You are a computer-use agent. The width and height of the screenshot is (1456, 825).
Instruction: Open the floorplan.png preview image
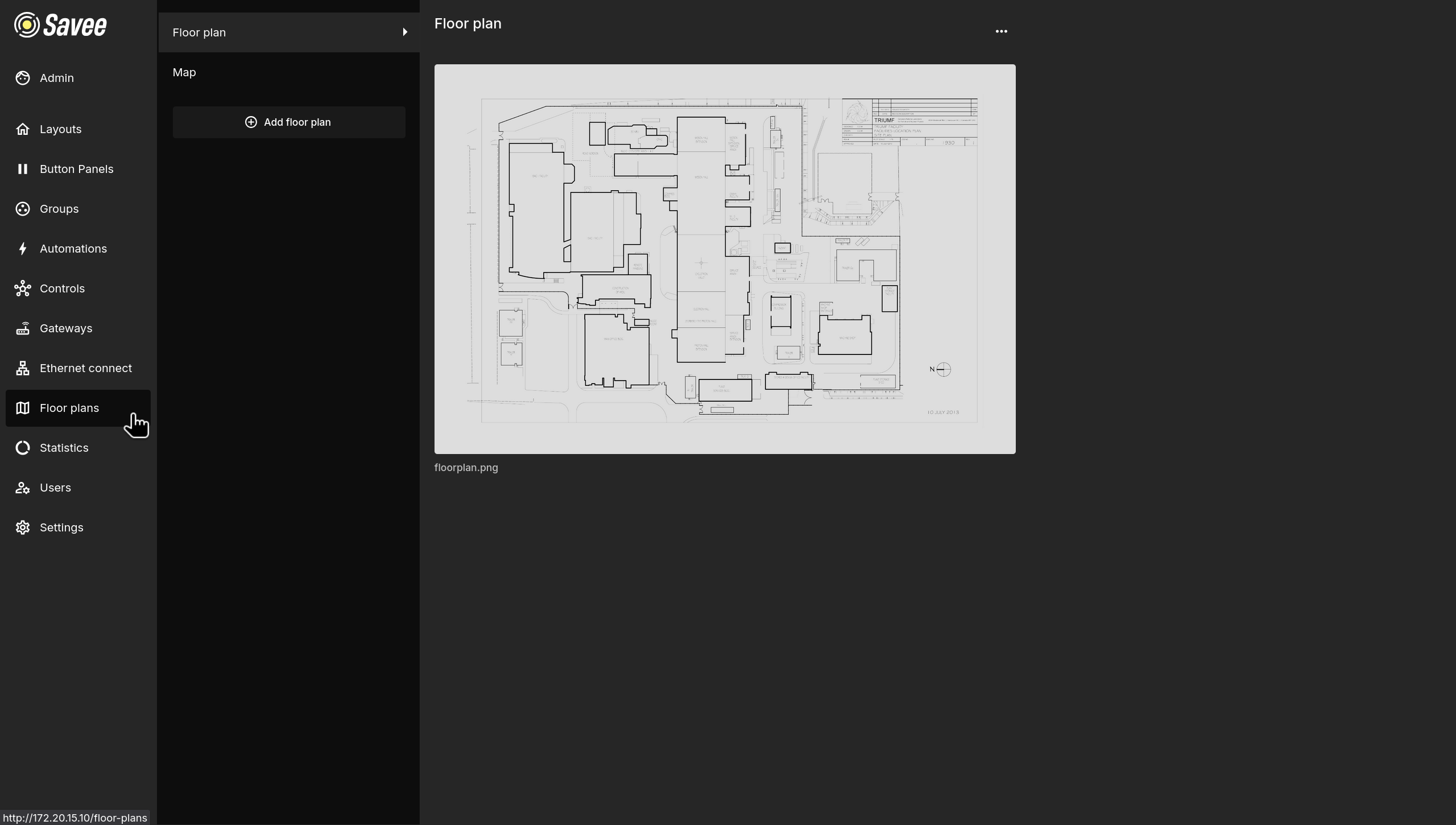[724, 258]
